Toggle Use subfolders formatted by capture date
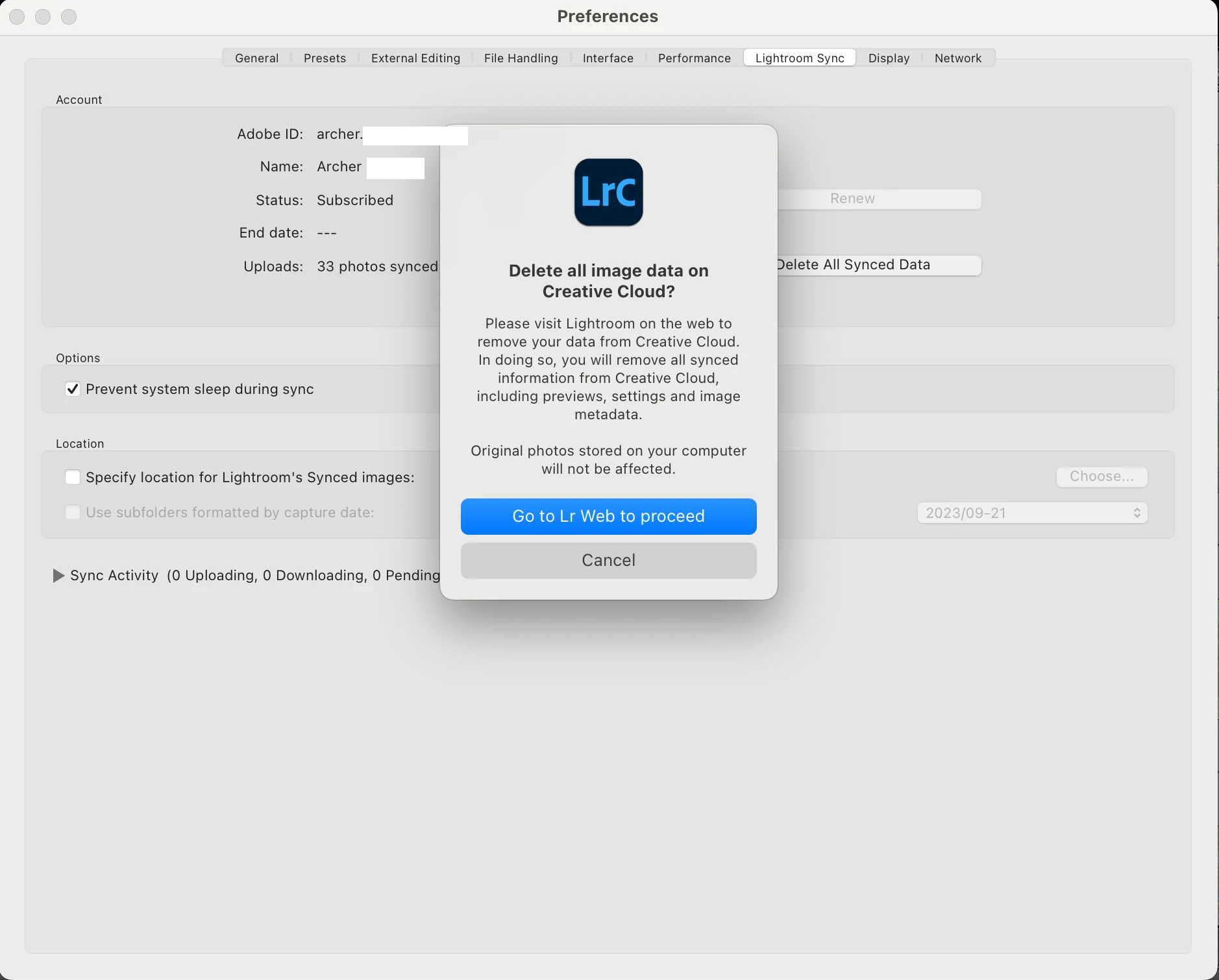 pos(73,512)
